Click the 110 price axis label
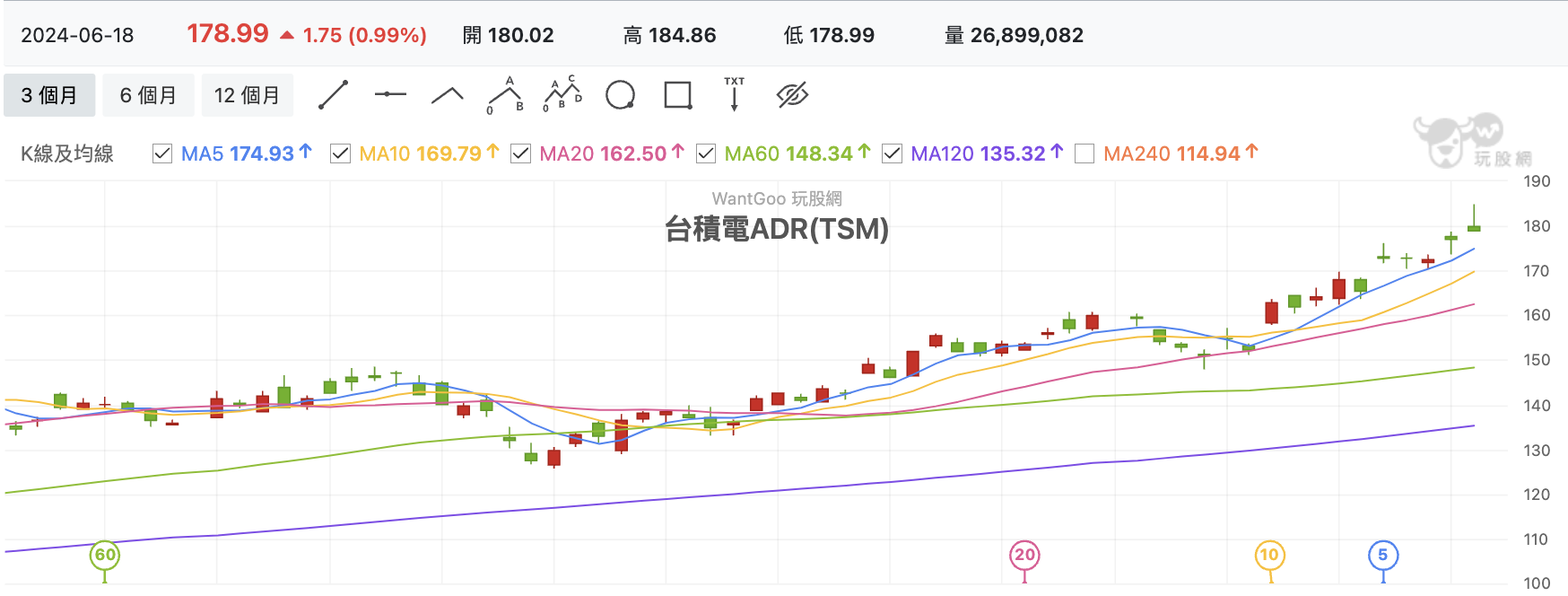1568x596 pixels. pos(1537,539)
